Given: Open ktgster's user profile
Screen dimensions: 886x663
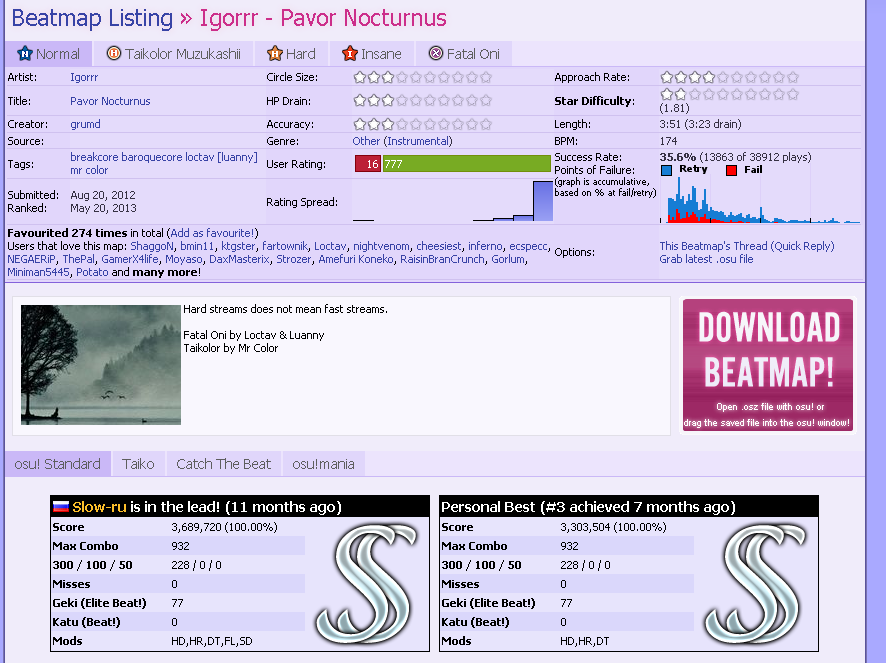Looking at the screenshot, I should pos(238,246).
